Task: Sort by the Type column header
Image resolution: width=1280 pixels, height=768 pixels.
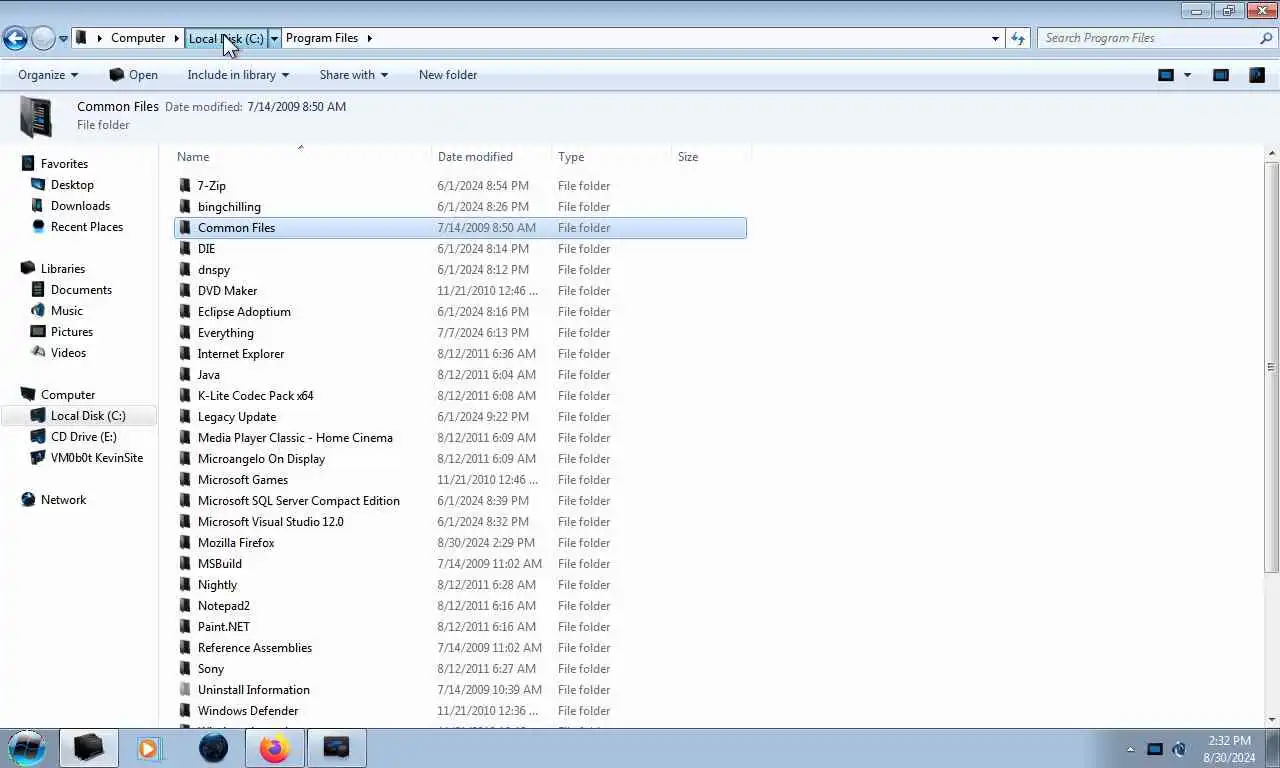Action: pyautogui.click(x=612, y=157)
